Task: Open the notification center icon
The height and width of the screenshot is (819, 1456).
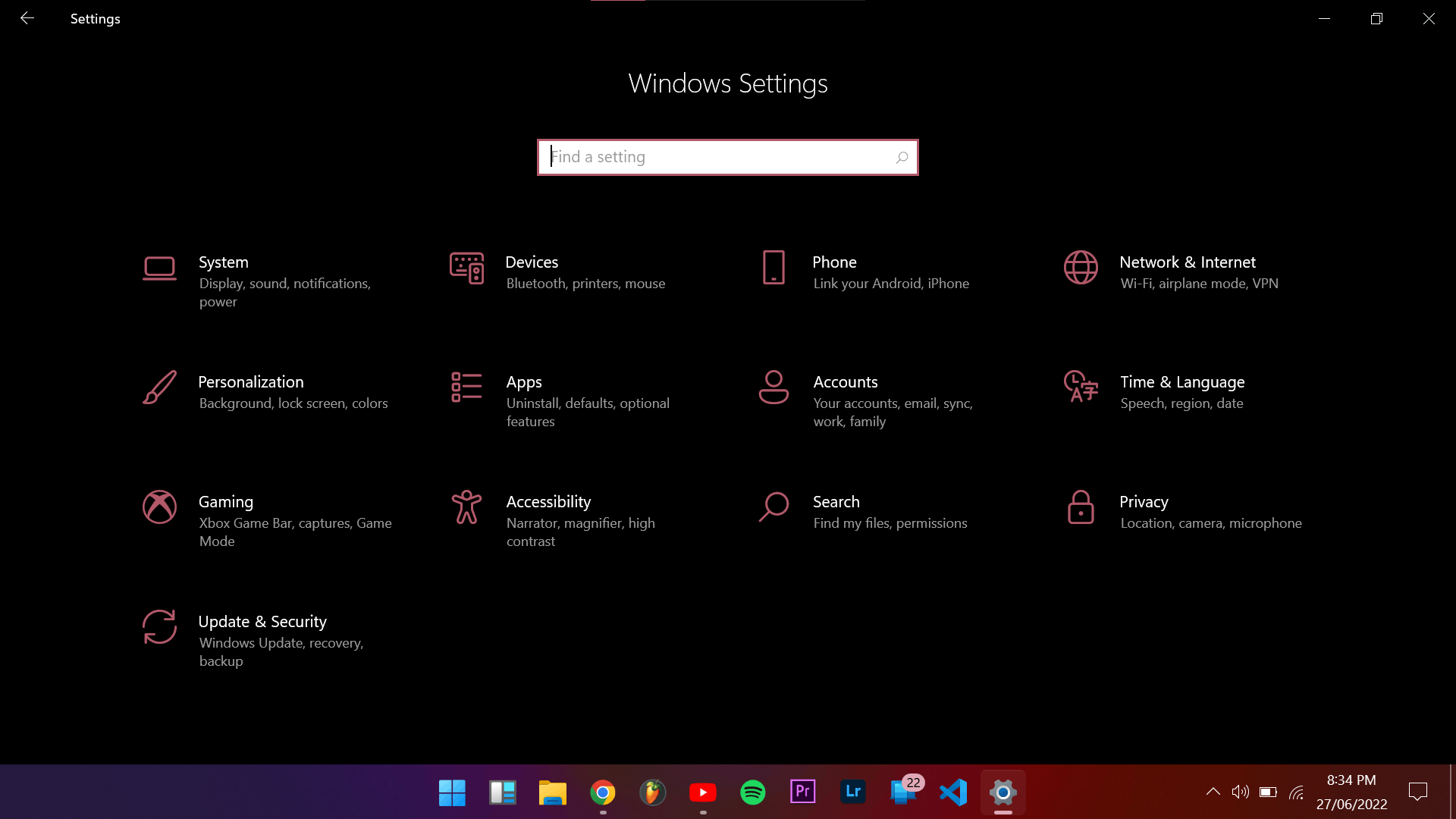Action: tap(1417, 792)
